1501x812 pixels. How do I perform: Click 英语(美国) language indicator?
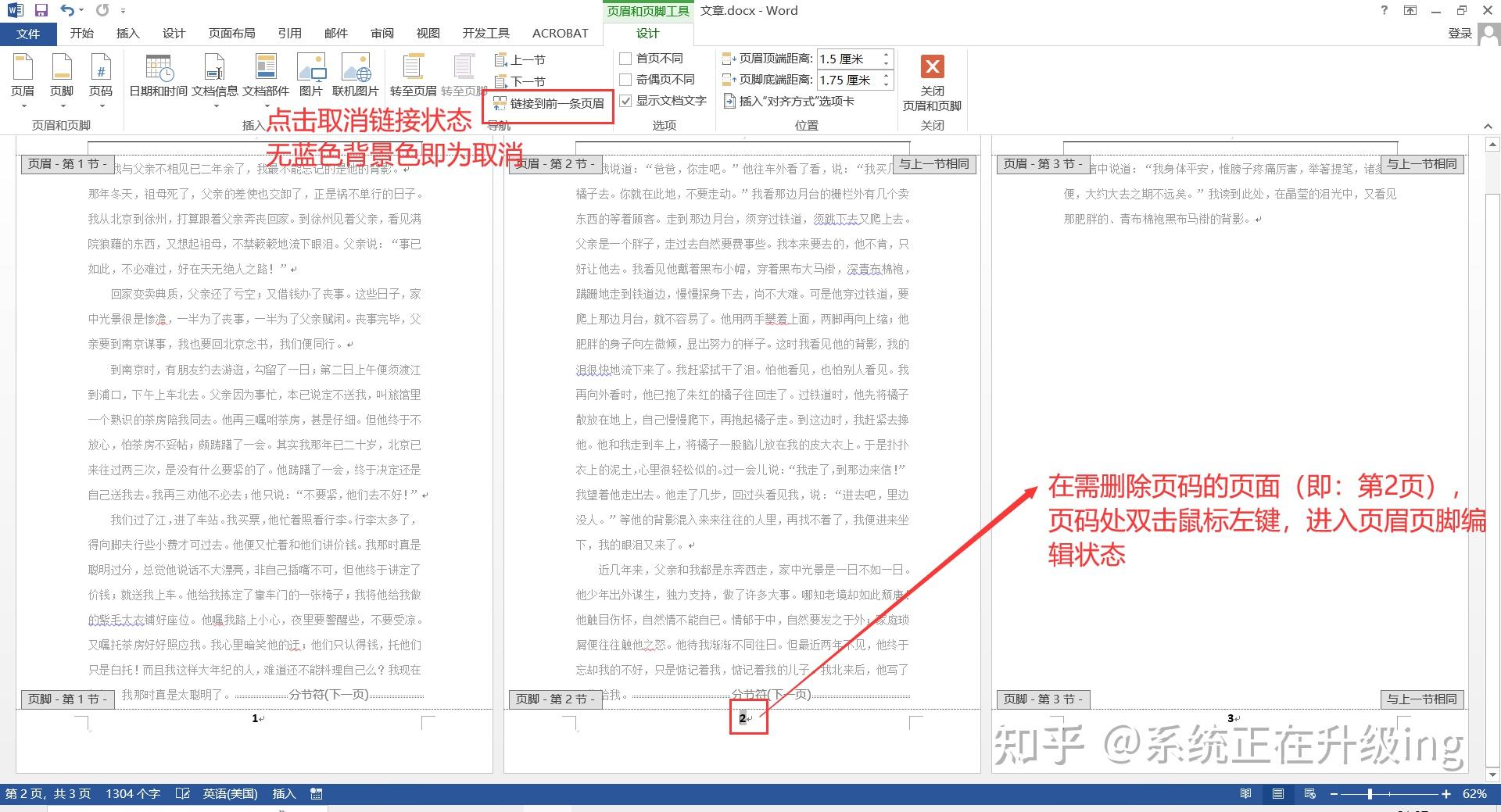(x=230, y=793)
